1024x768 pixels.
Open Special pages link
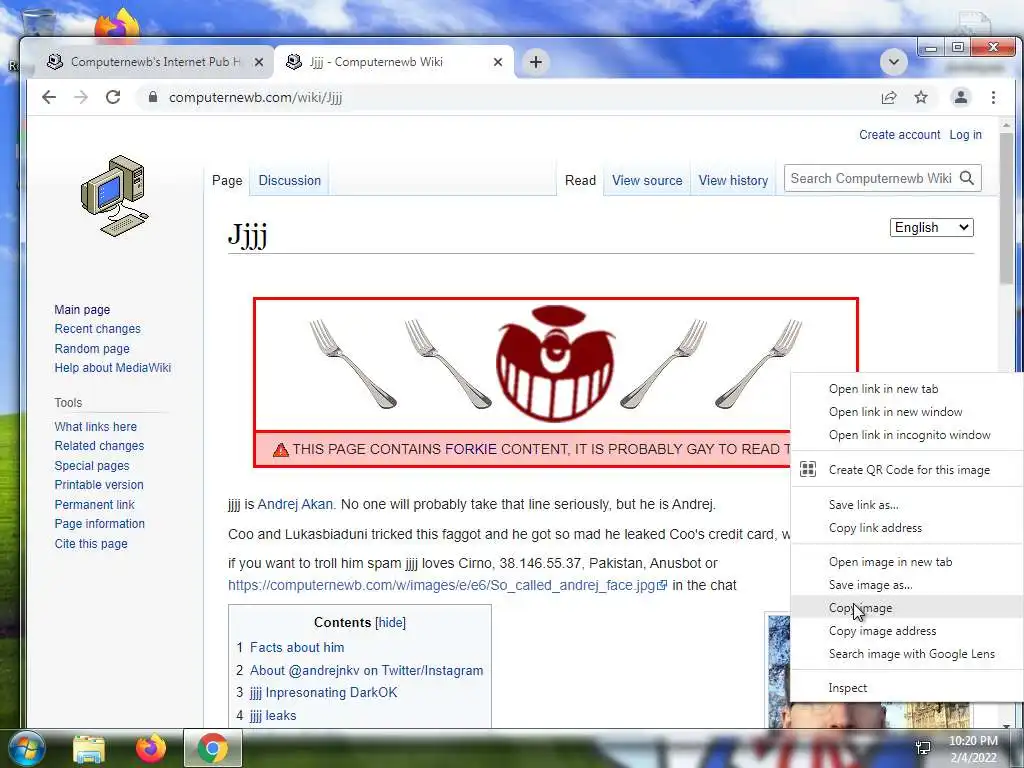click(x=92, y=466)
